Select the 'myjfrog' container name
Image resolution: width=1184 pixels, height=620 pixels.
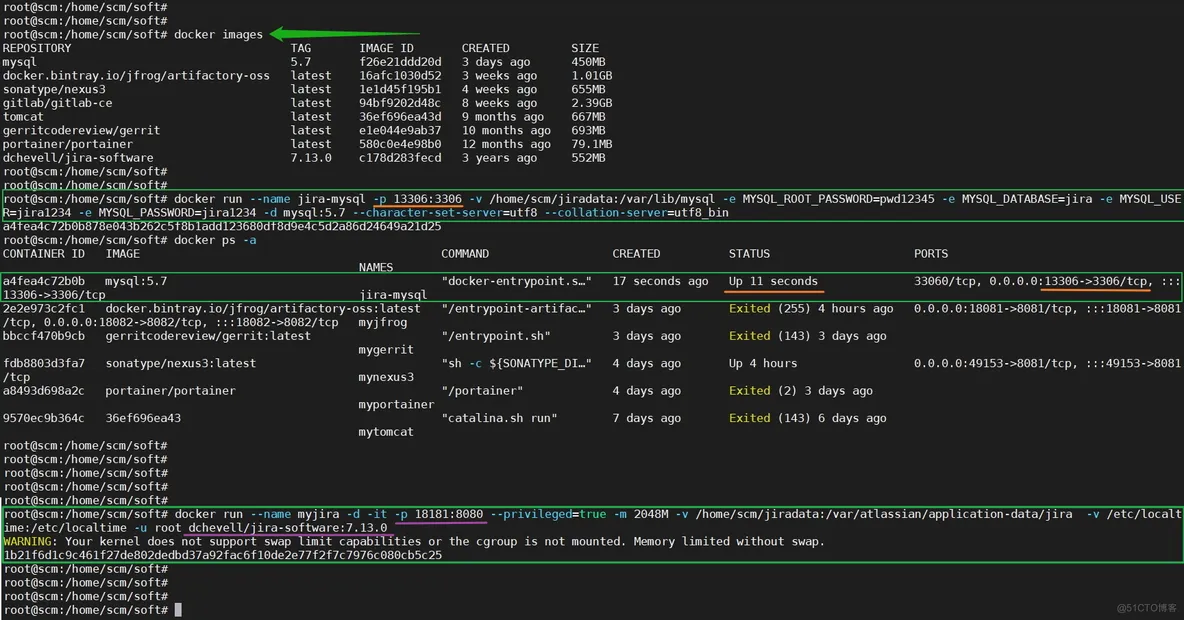383,322
